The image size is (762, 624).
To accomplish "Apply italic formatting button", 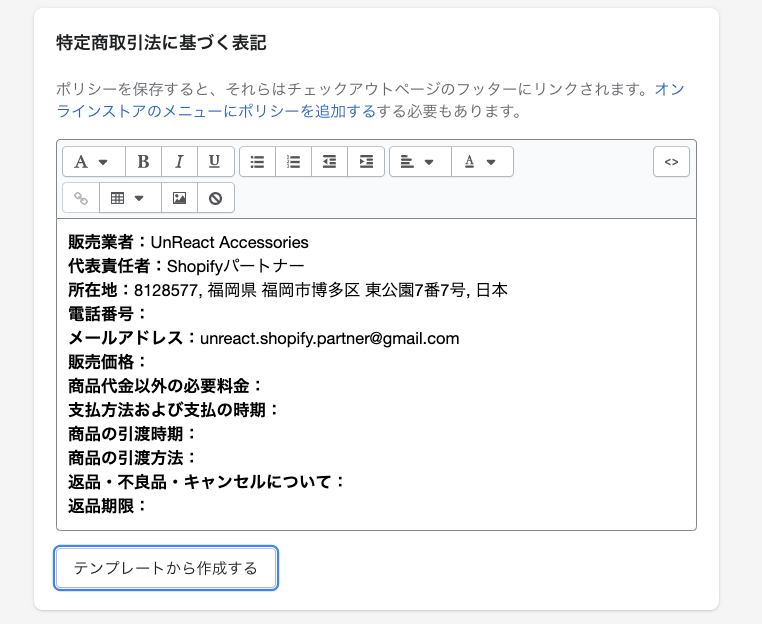I will (179, 161).
